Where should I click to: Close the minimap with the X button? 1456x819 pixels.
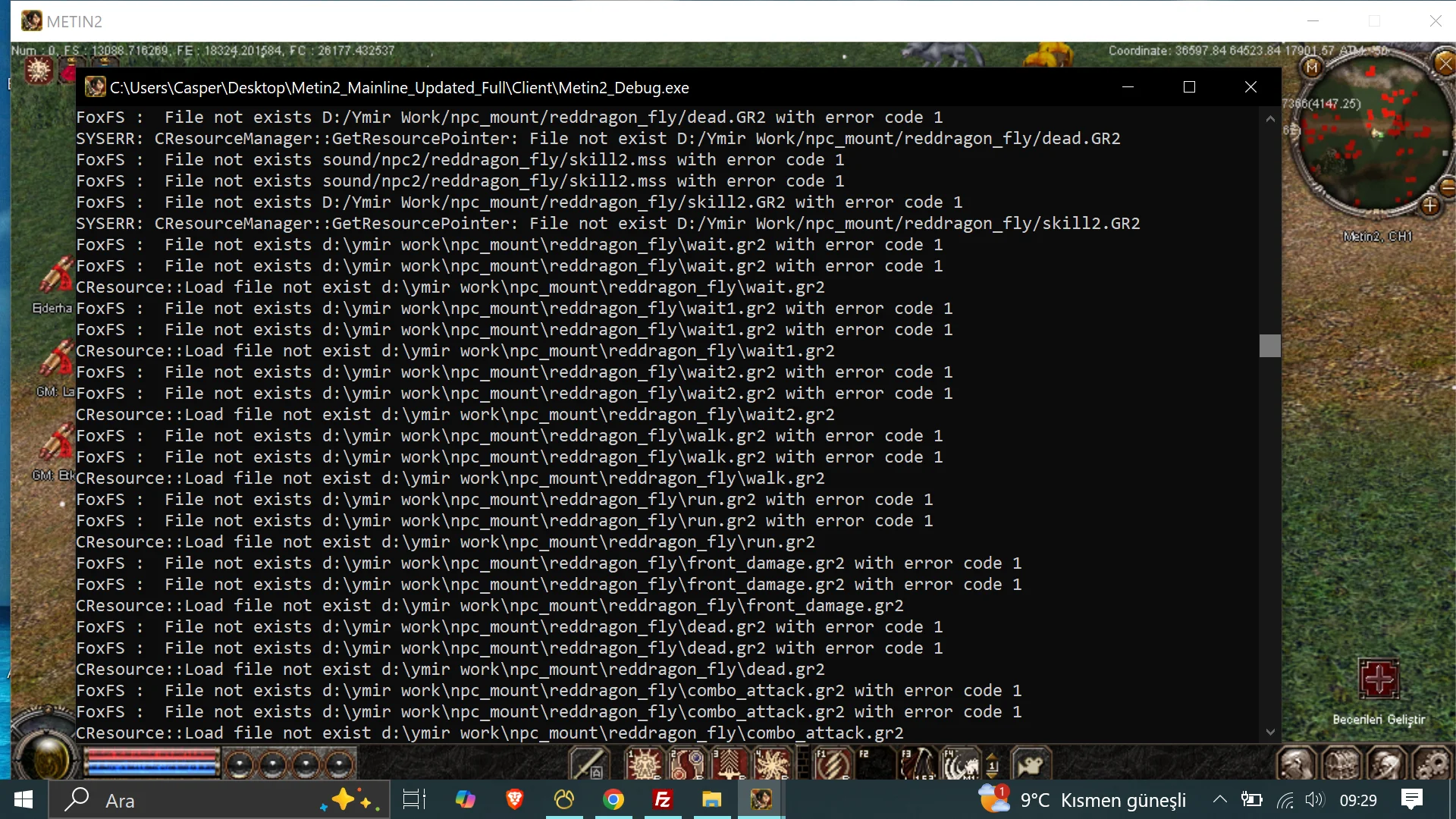coord(1445,64)
